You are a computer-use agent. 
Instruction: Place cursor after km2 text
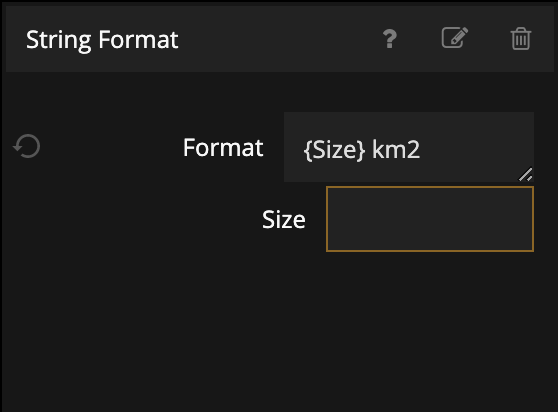[421, 150]
